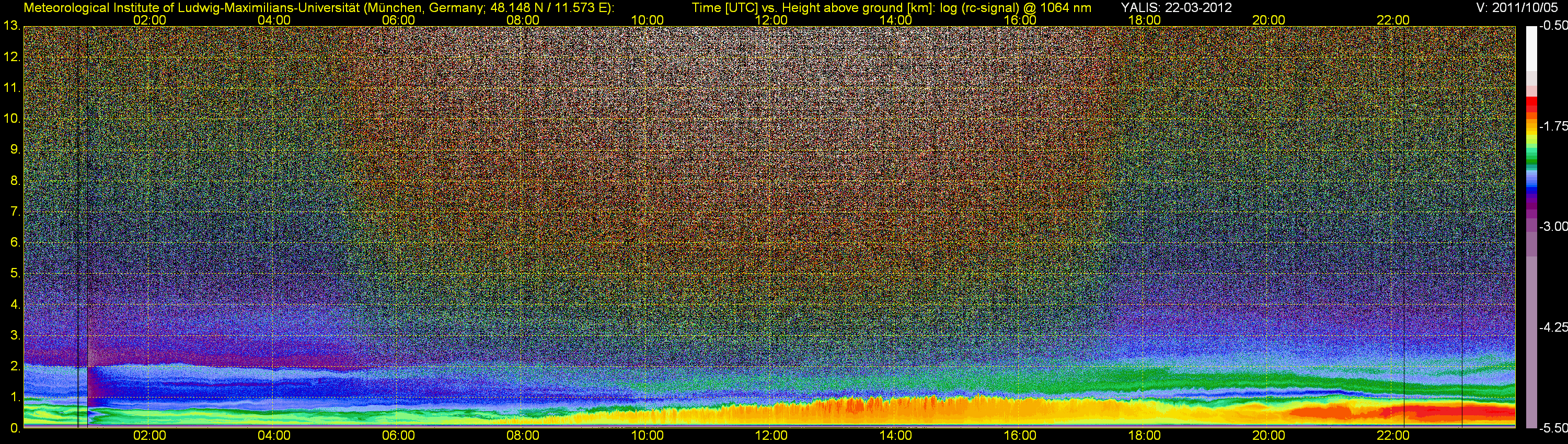
Task: Click the 02:00 label on the top time axis
Action: coord(149,20)
